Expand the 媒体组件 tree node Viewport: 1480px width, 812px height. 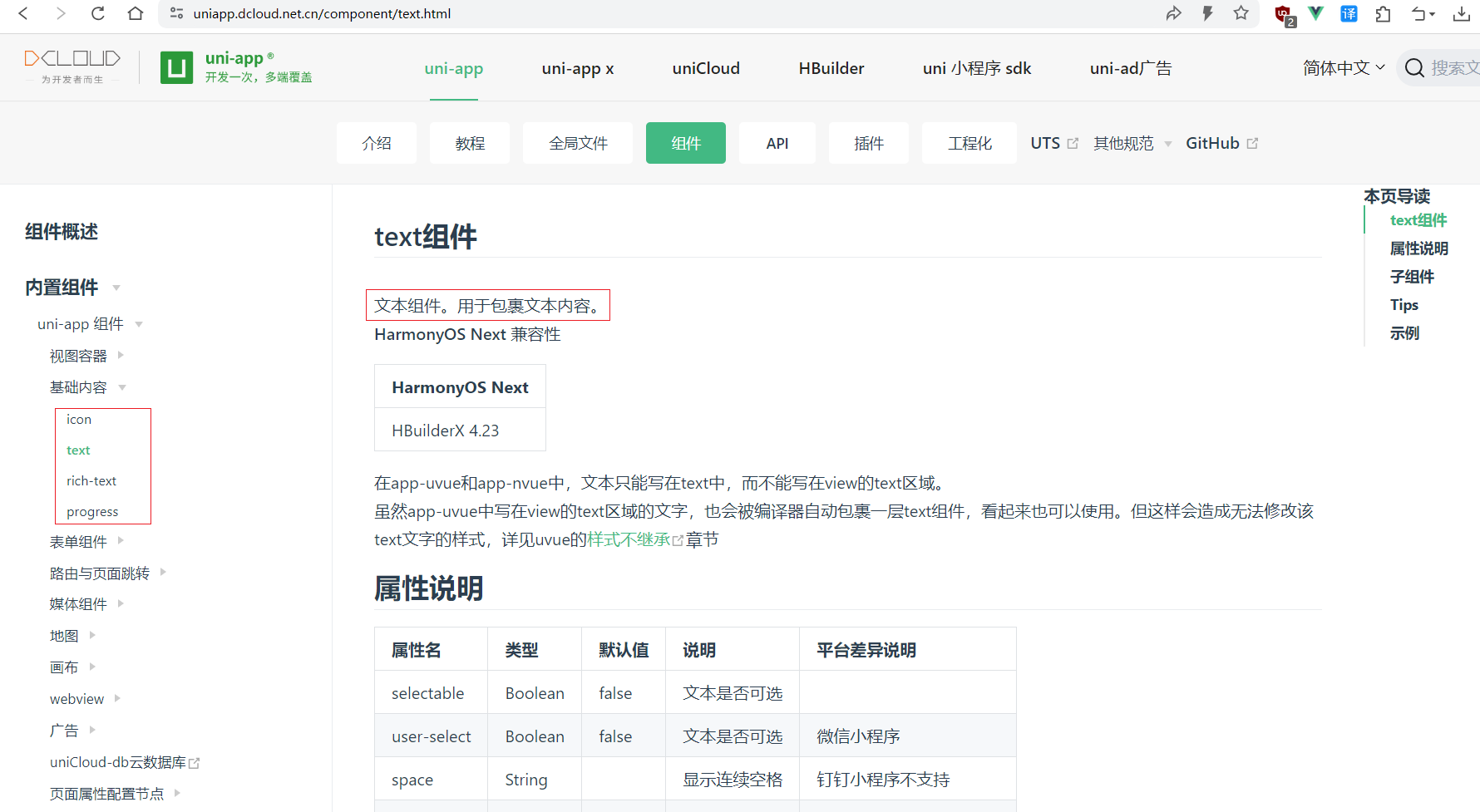(x=121, y=603)
